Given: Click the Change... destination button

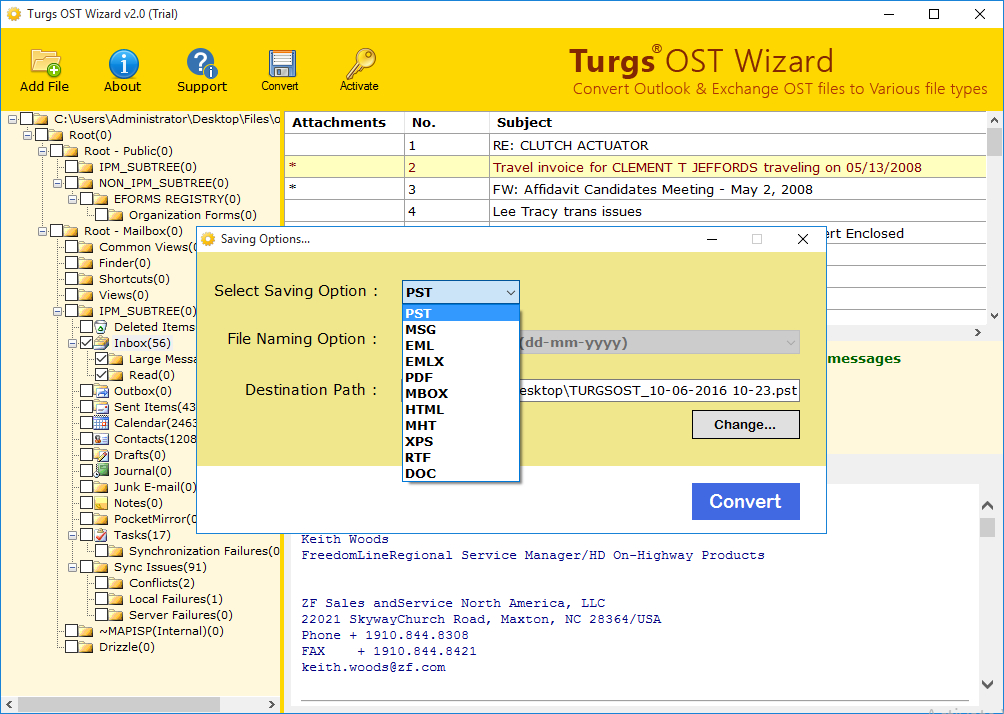Looking at the screenshot, I should tap(745, 424).
